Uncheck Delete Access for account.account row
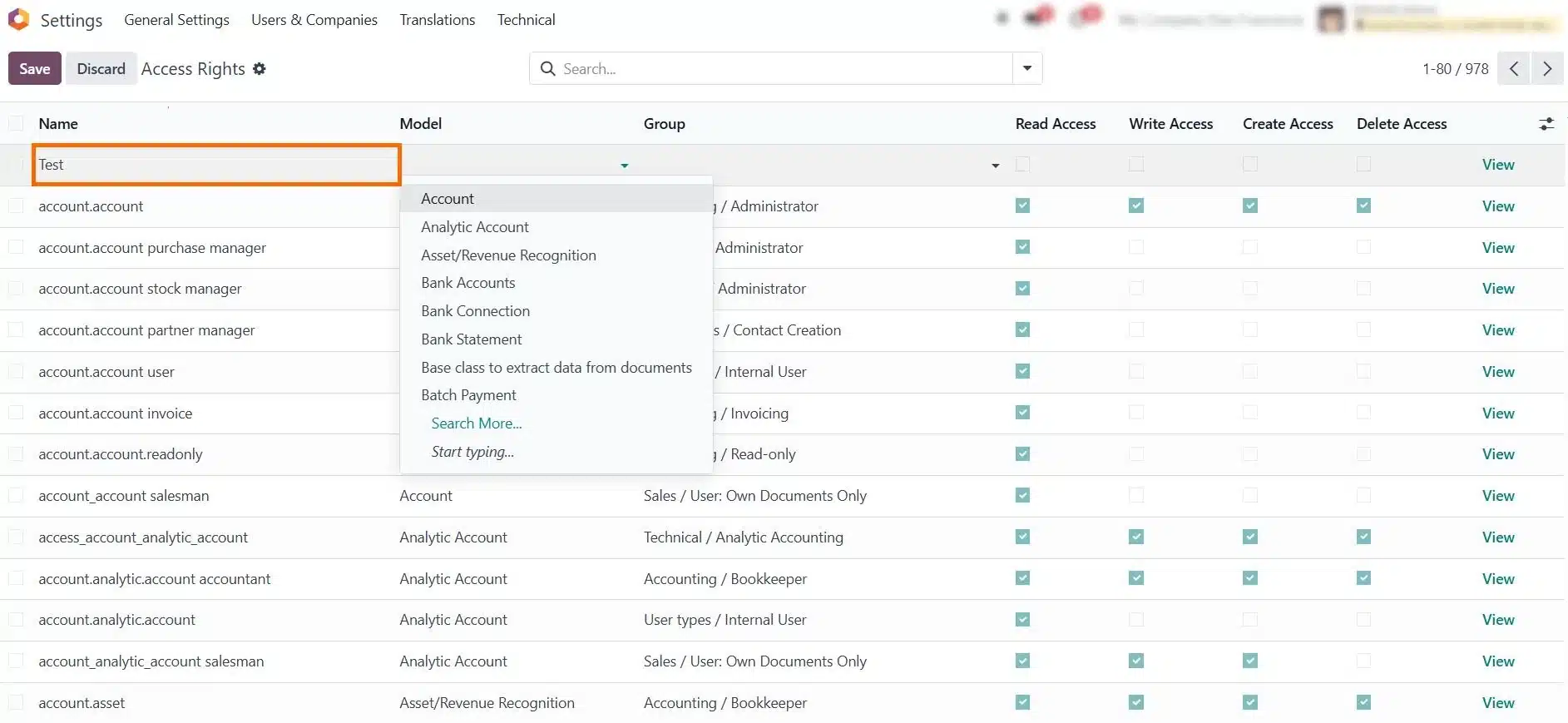Viewport: 1568px width, 723px height. (x=1363, y=206)
